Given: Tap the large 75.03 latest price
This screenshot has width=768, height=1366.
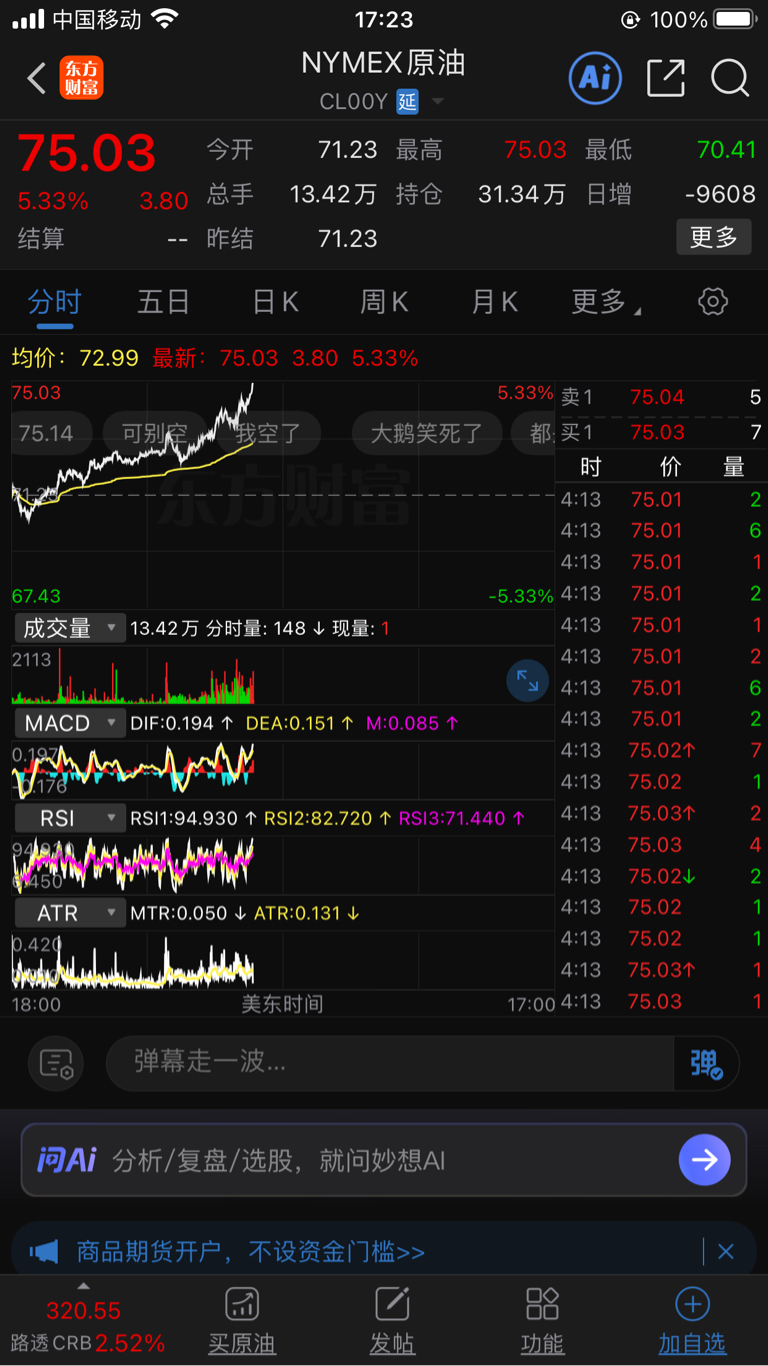Looking at the screenshot, I should point(87,153).
